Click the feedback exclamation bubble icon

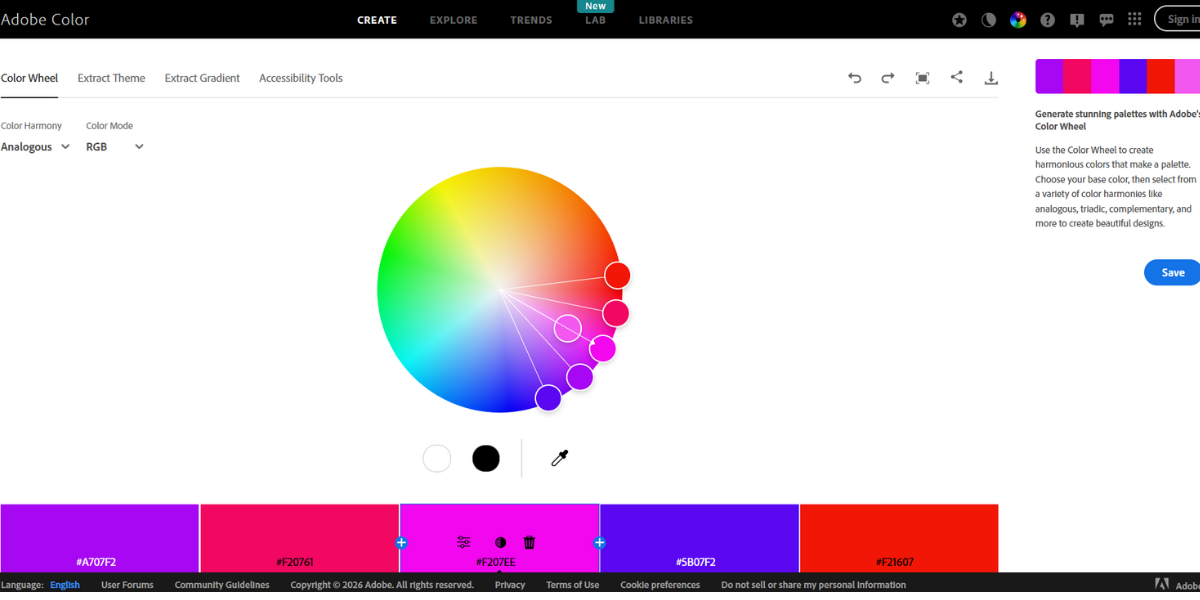coord(1077,20)
